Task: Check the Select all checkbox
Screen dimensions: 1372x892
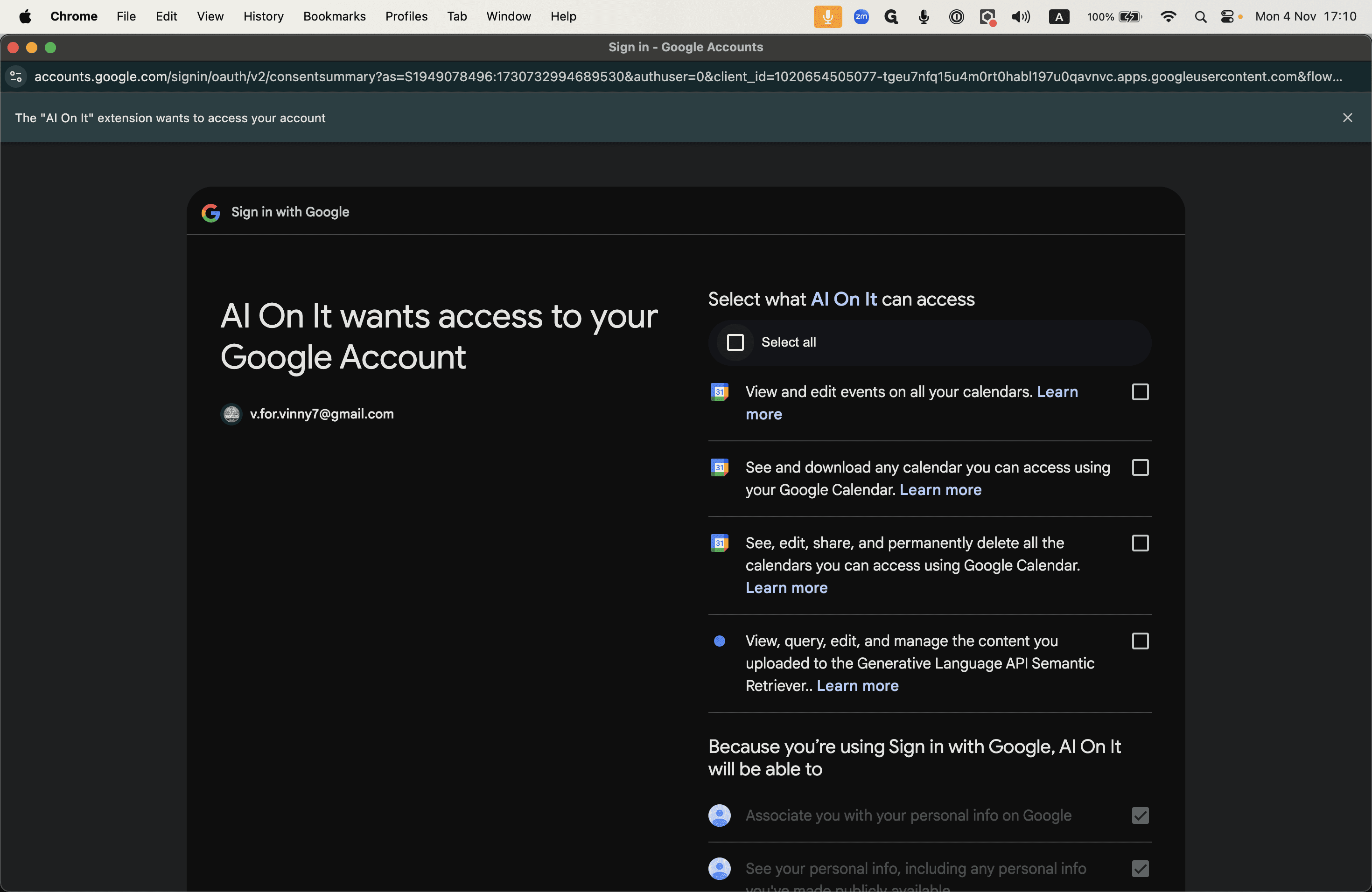Action: point(735,342)
